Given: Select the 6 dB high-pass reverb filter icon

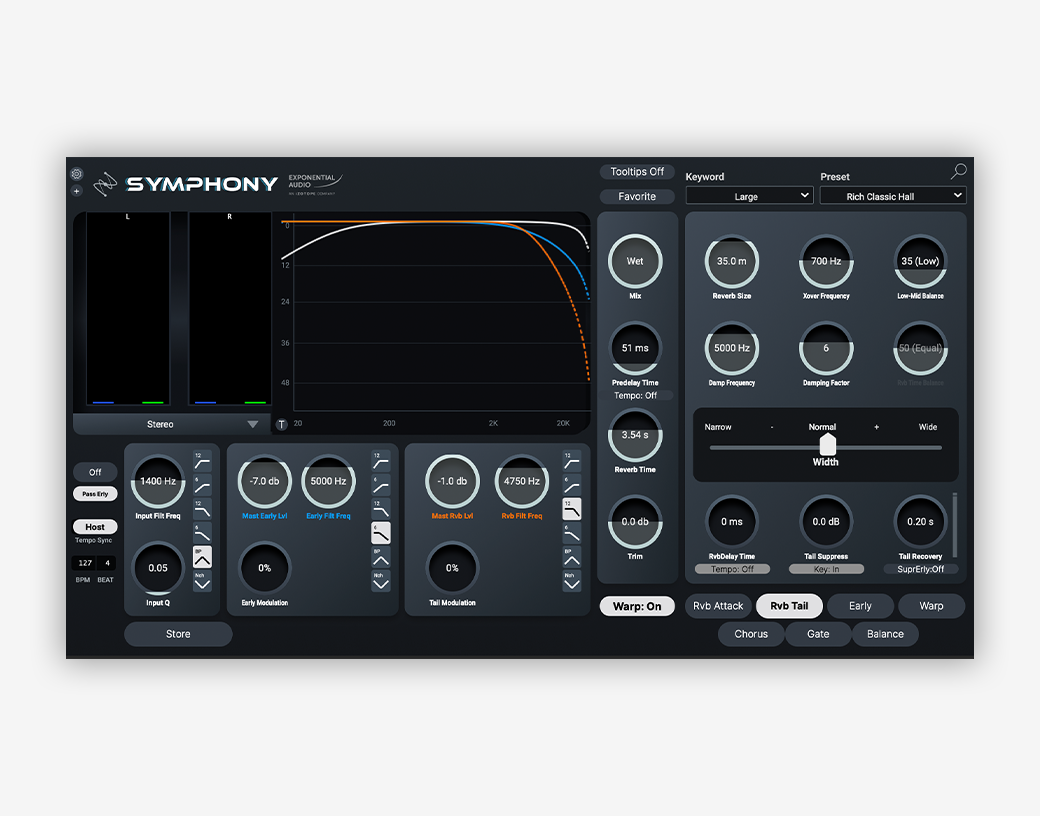Looking at the screenshot, I should coord(572,485).
